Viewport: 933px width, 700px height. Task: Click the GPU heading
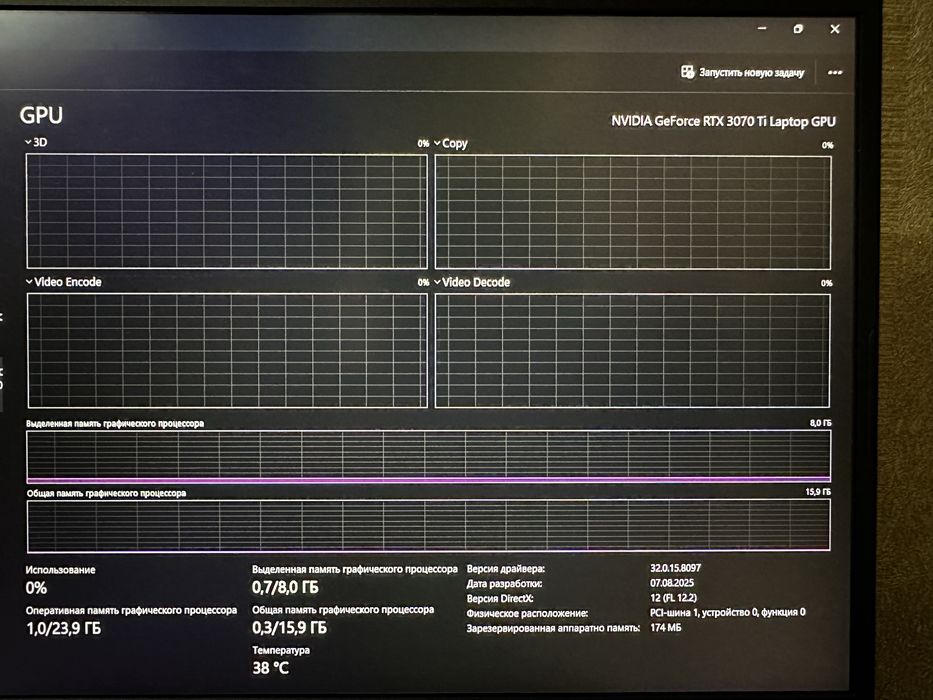(41, 115)
